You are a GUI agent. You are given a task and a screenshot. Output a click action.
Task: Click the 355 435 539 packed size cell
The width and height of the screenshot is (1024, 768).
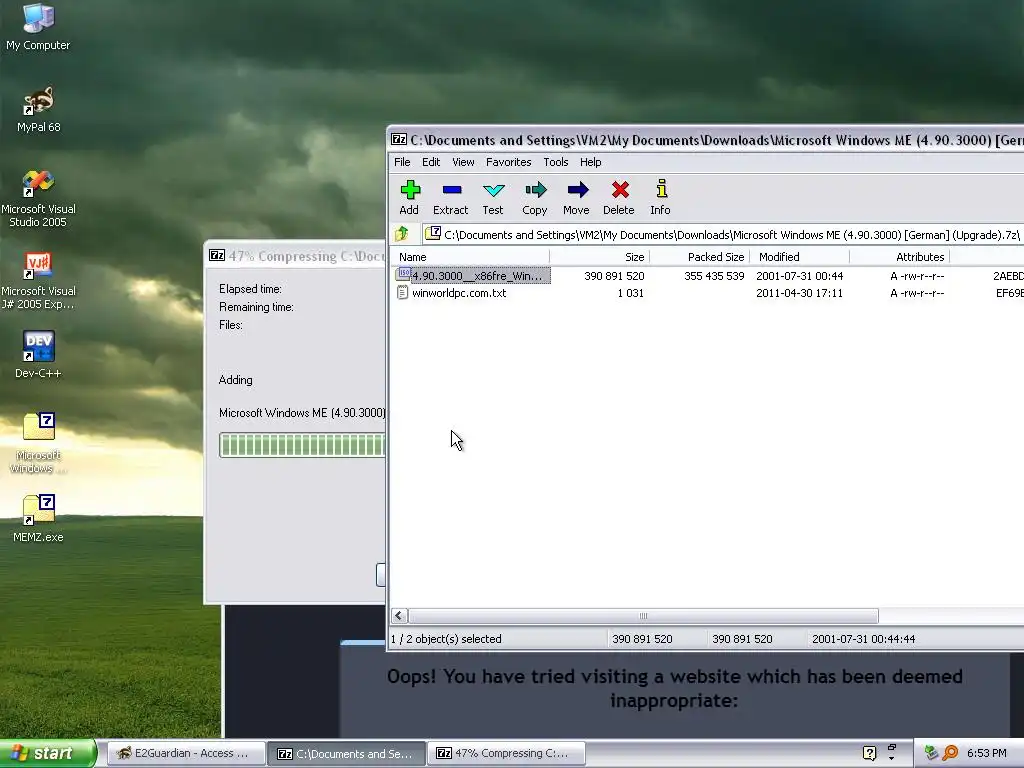pyautogui.click(x=714, y=276)
